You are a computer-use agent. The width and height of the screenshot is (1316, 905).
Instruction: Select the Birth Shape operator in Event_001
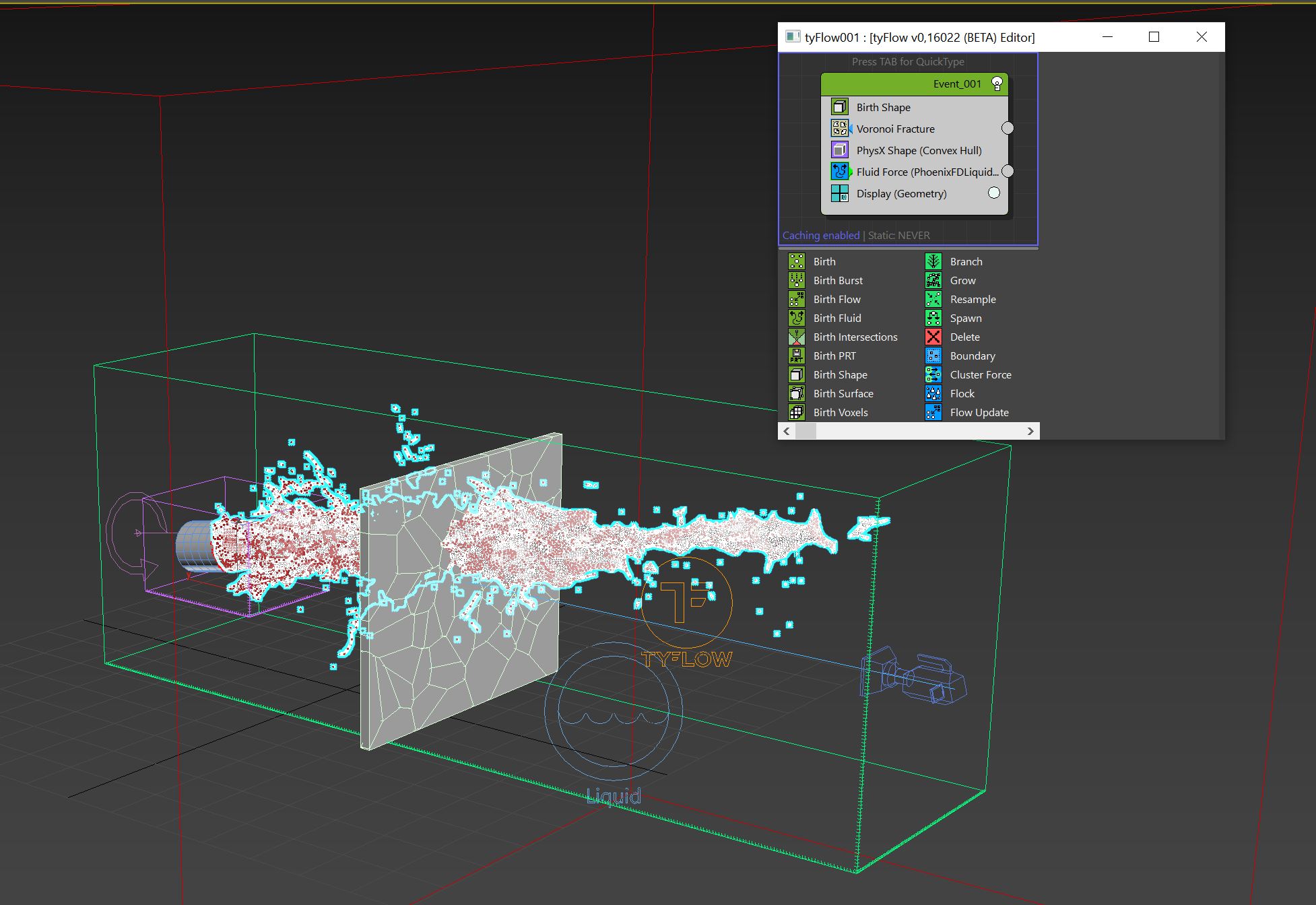tap(883, 107)
